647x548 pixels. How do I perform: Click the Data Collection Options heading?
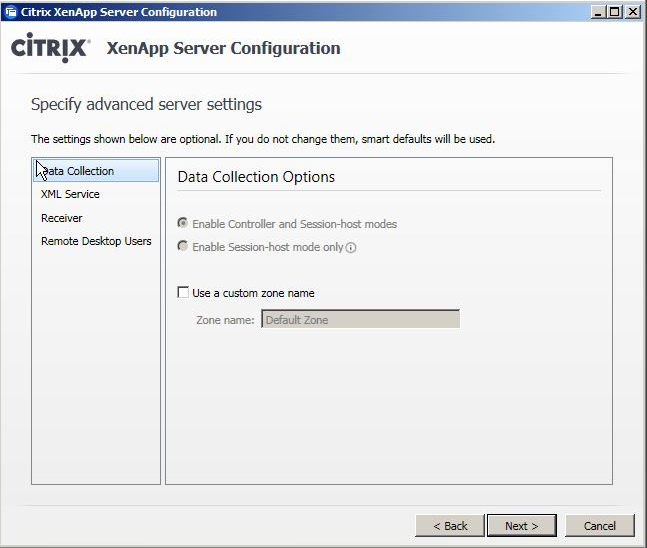tap(256, 177)
